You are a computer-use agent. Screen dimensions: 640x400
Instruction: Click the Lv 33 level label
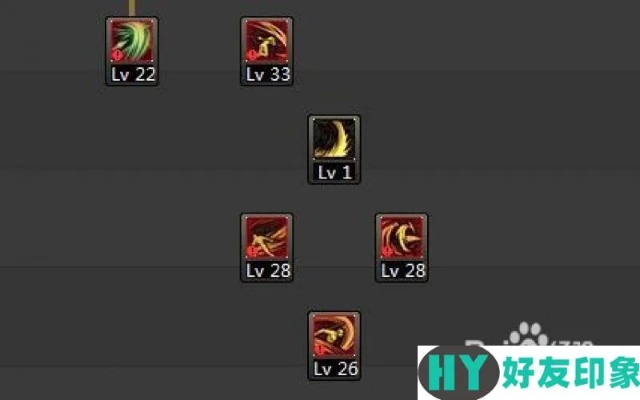coord(268,74)
